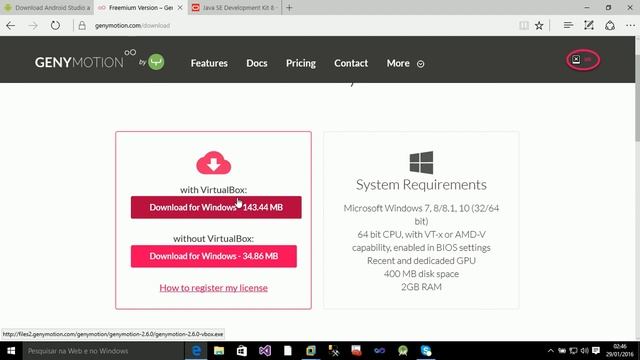The image size is (640, 360).
Task: Add page to favorites star
Action: point(539,25)
